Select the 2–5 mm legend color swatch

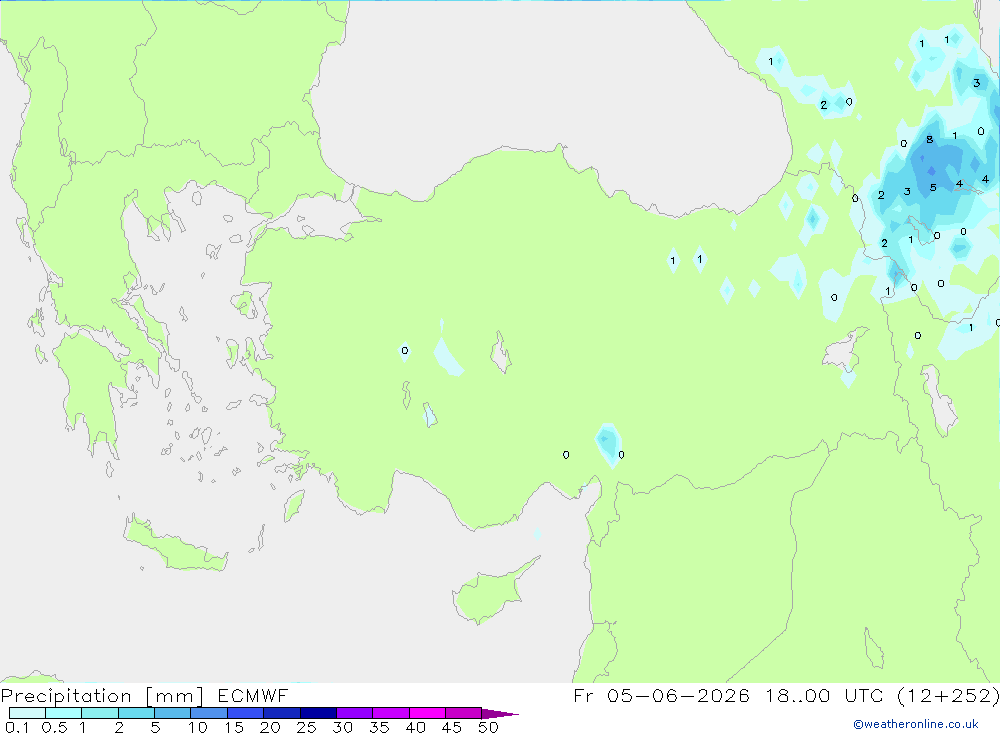(136, 713)
